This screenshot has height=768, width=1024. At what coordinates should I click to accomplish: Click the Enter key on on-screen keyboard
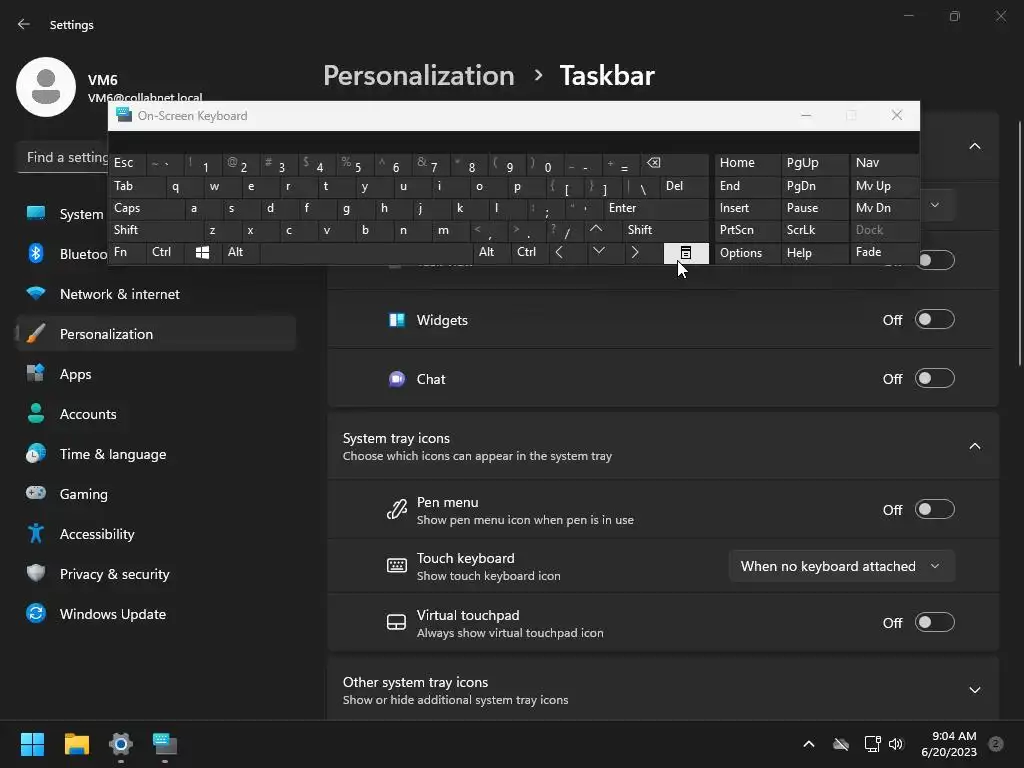pyautogui.click(x=656, y=208)
